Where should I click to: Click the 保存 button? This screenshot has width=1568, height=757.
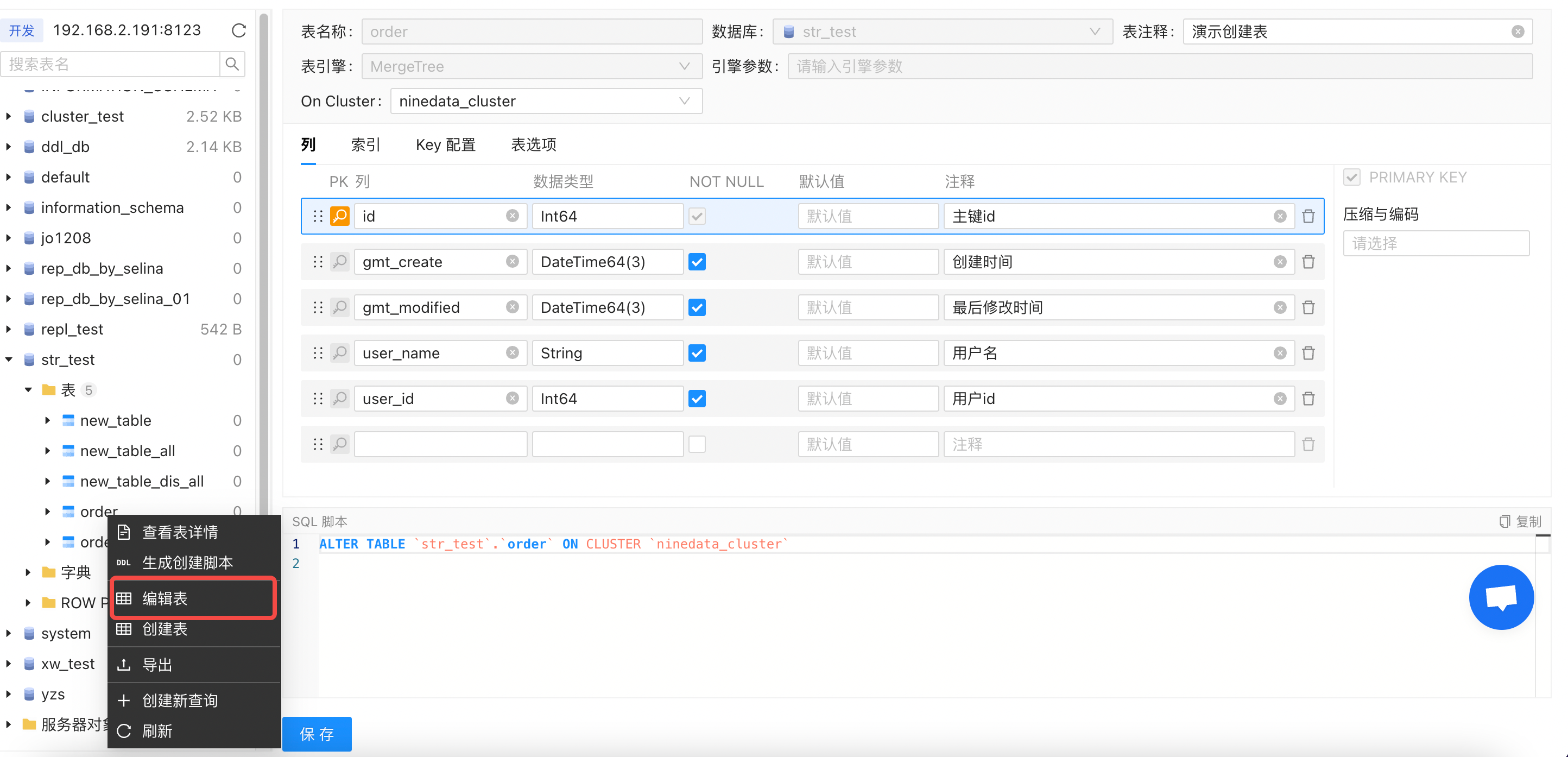tap(317, 734)
